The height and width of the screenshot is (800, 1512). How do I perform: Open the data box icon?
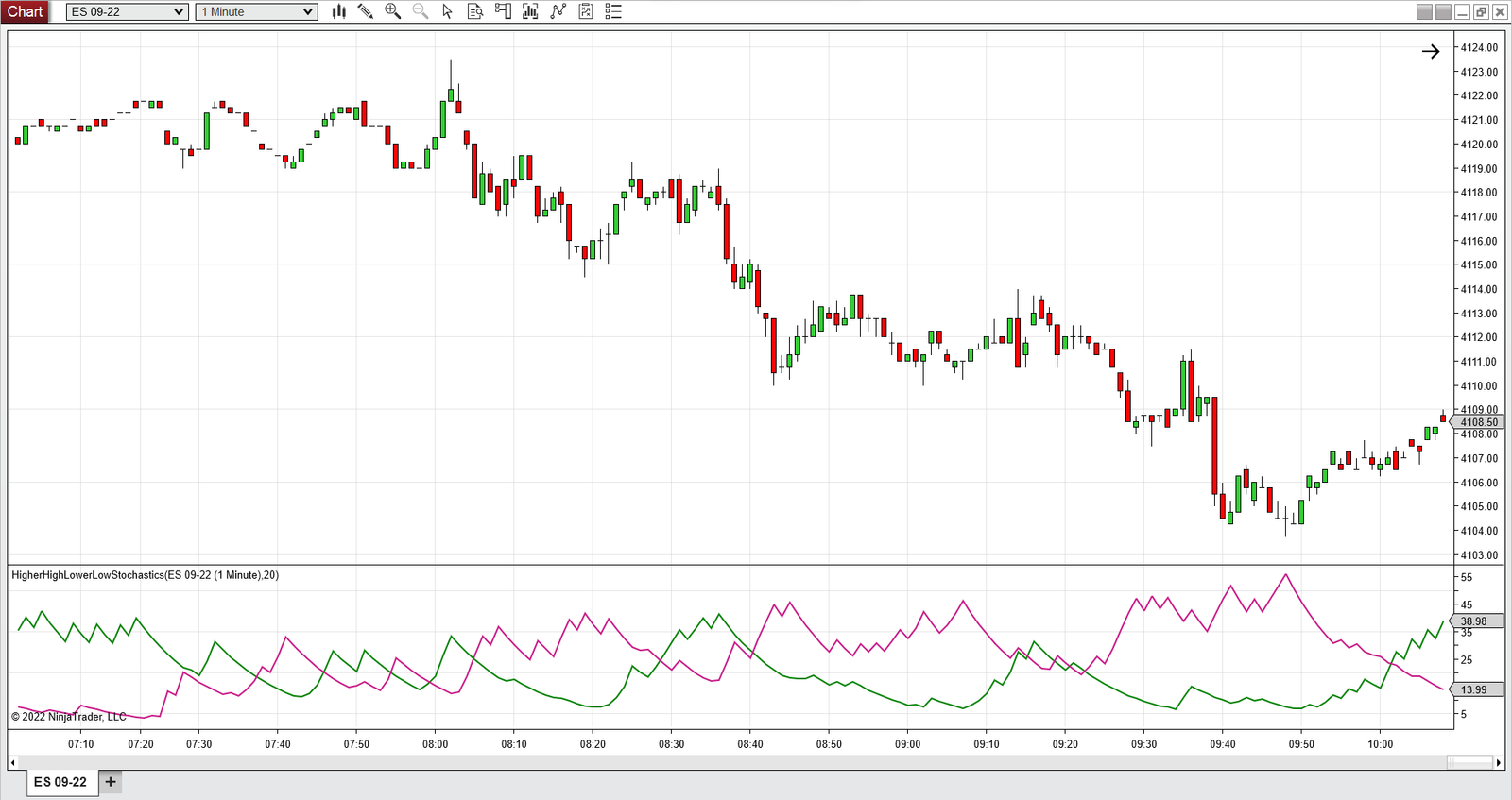(x=475, y=11)
